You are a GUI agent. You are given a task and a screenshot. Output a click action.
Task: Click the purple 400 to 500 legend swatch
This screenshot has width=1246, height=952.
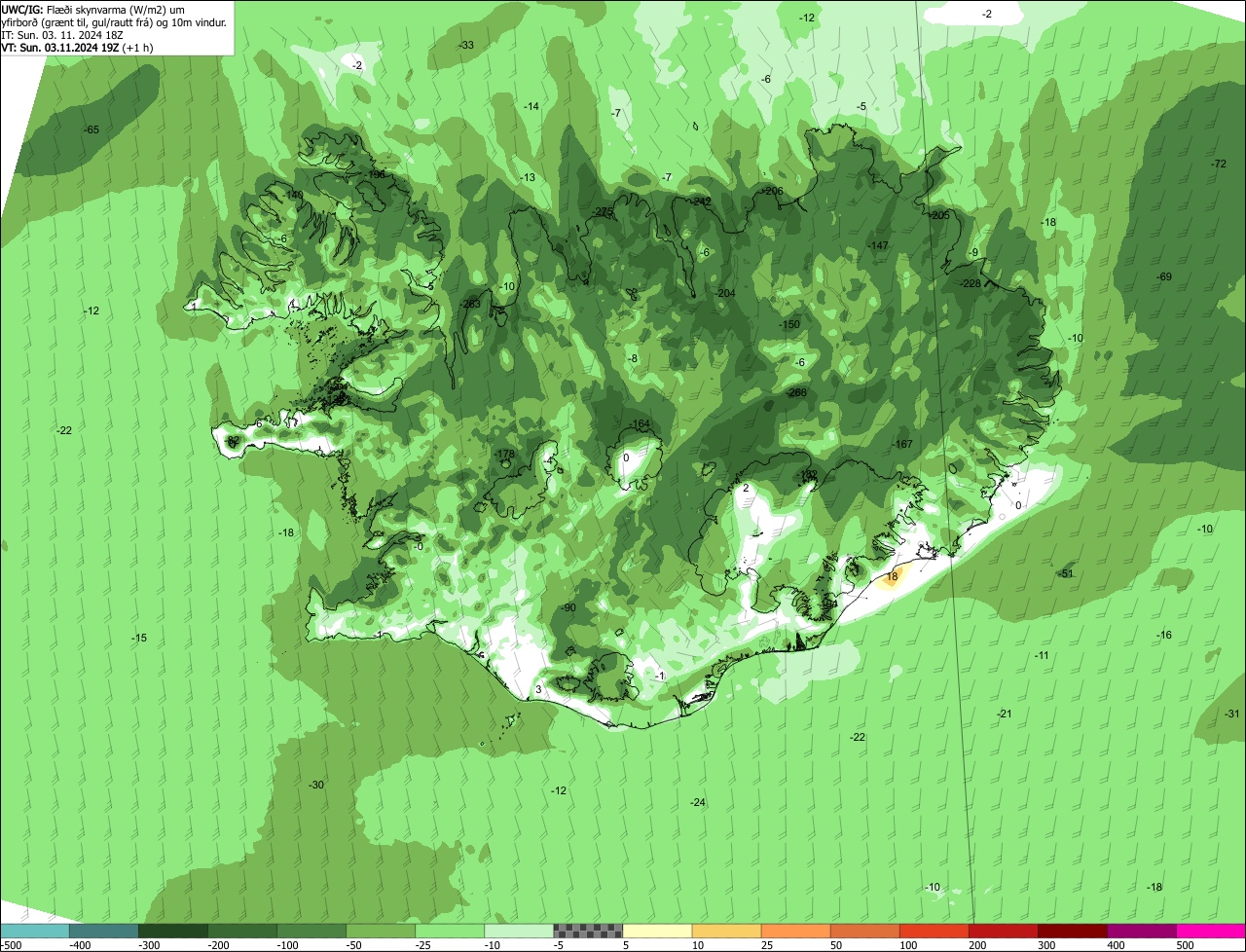click(1141, 931)
